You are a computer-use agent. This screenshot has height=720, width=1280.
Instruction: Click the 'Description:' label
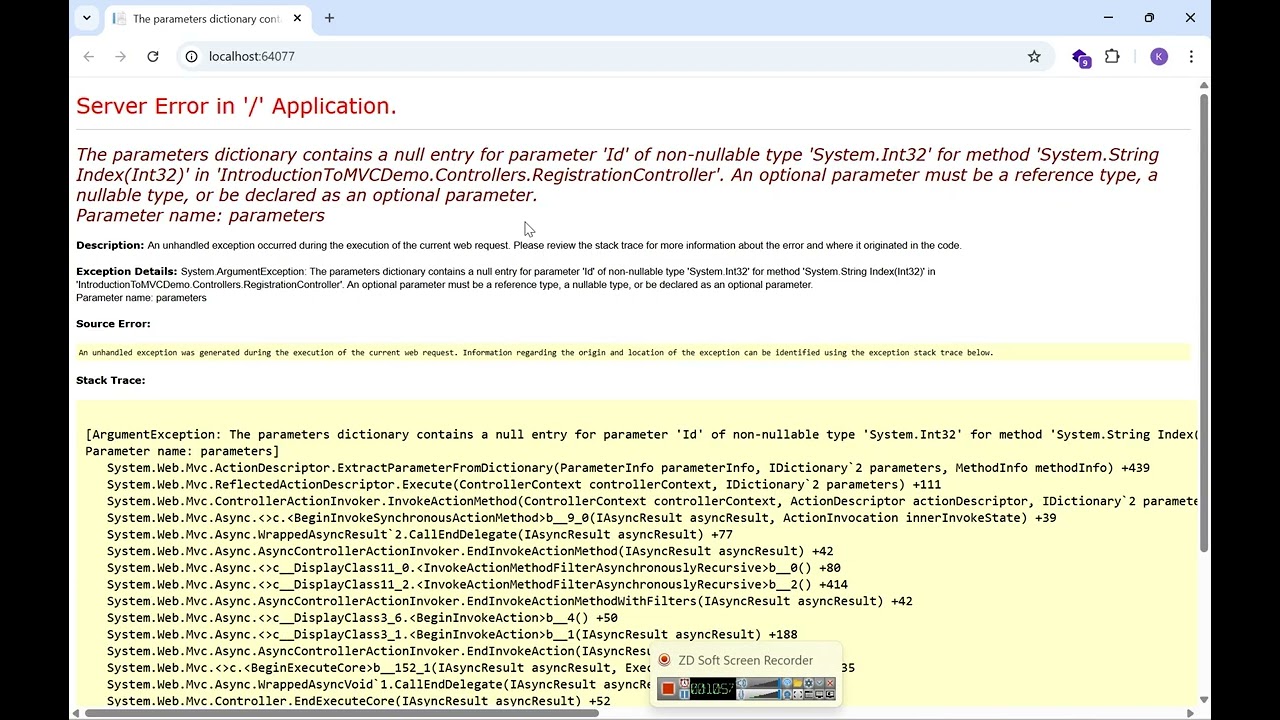pos(110,245)
